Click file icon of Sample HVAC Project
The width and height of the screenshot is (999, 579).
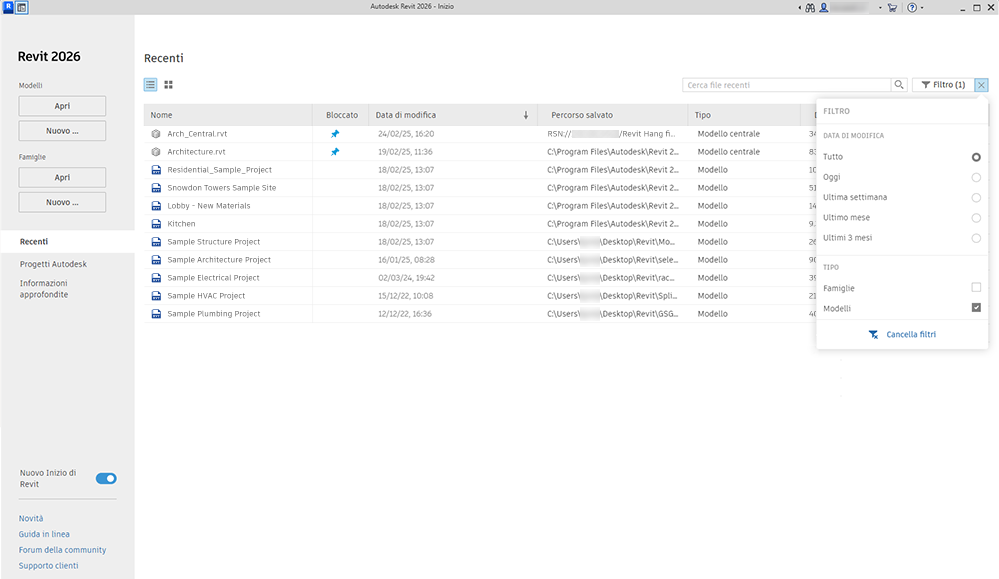coord(156,296)
